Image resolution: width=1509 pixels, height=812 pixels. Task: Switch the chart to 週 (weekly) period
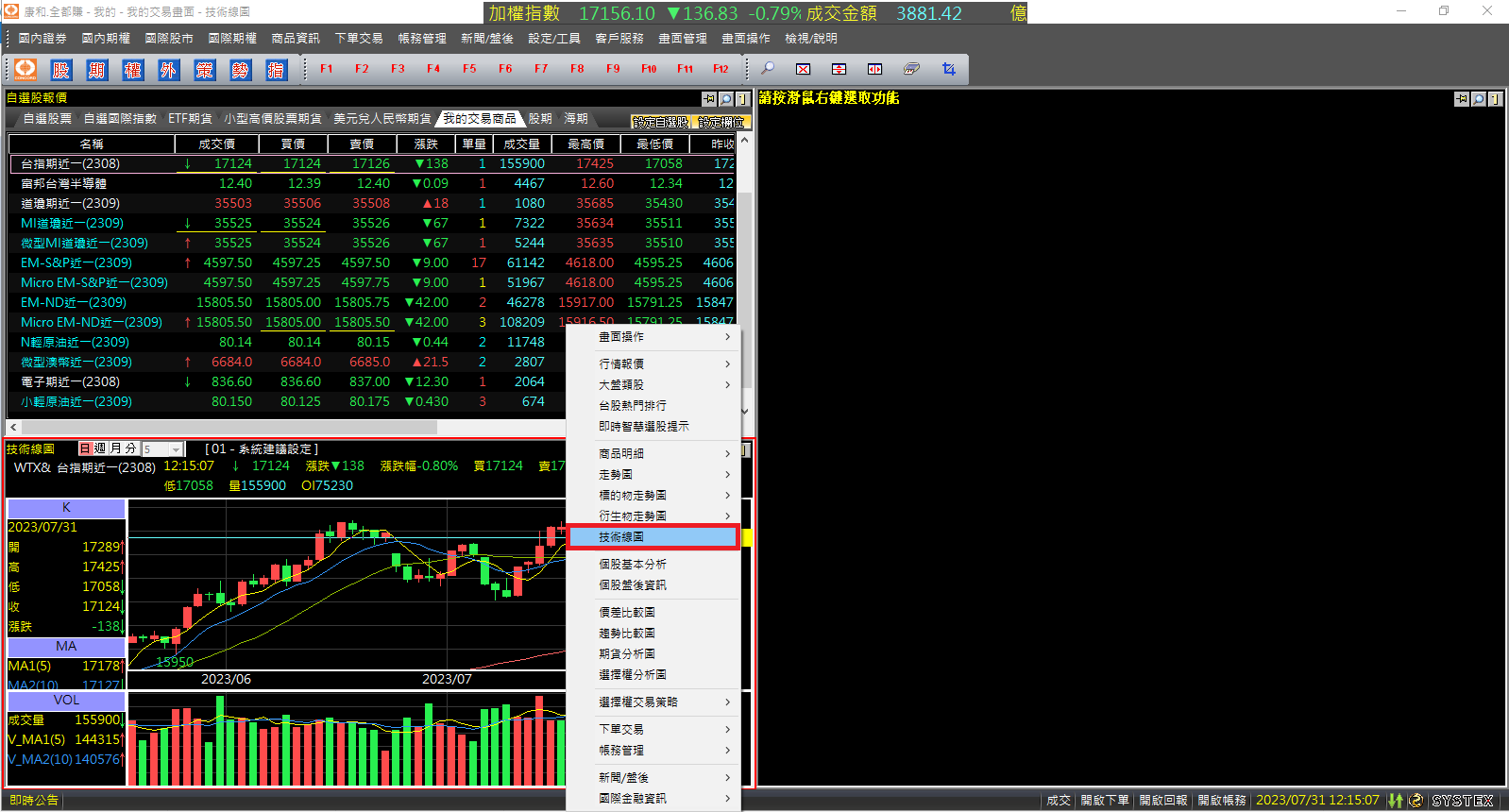click(100, 448)
